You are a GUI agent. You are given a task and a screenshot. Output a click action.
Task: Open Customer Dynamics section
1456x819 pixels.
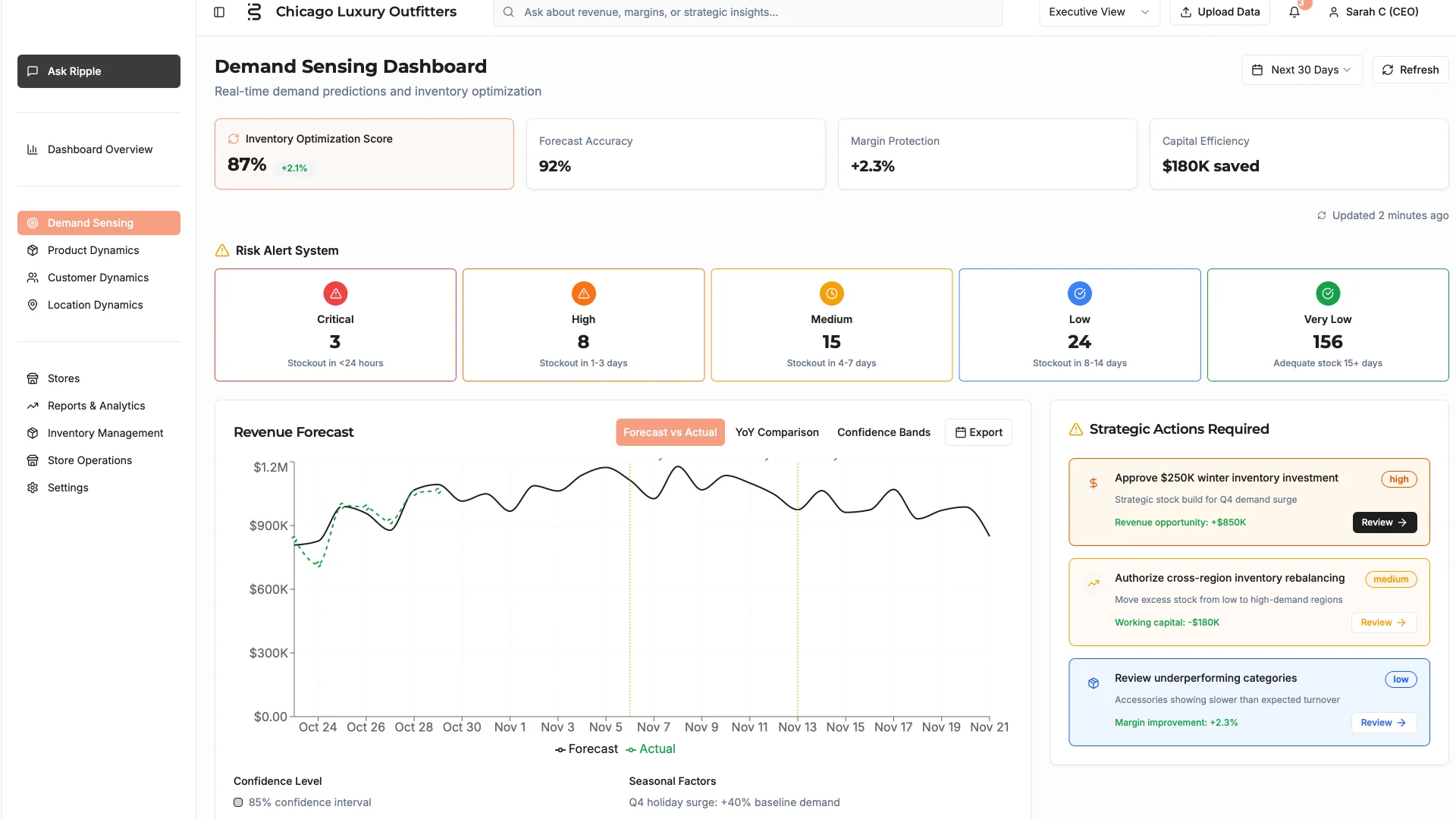point(97,277)
